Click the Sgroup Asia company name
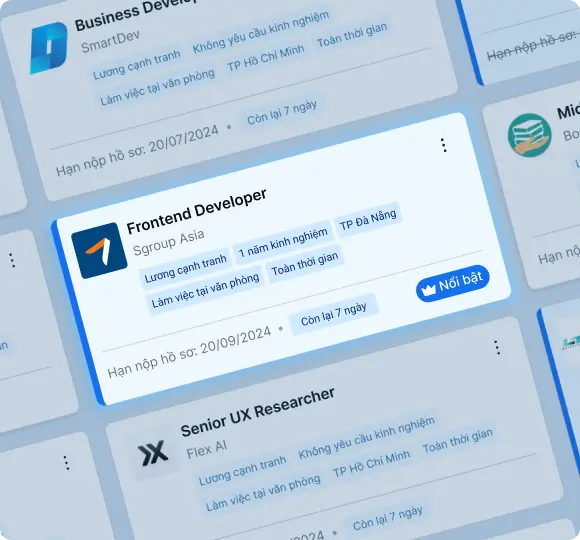Image resolution: width=580 pixels, height=540 pixels. pos(168,242)
